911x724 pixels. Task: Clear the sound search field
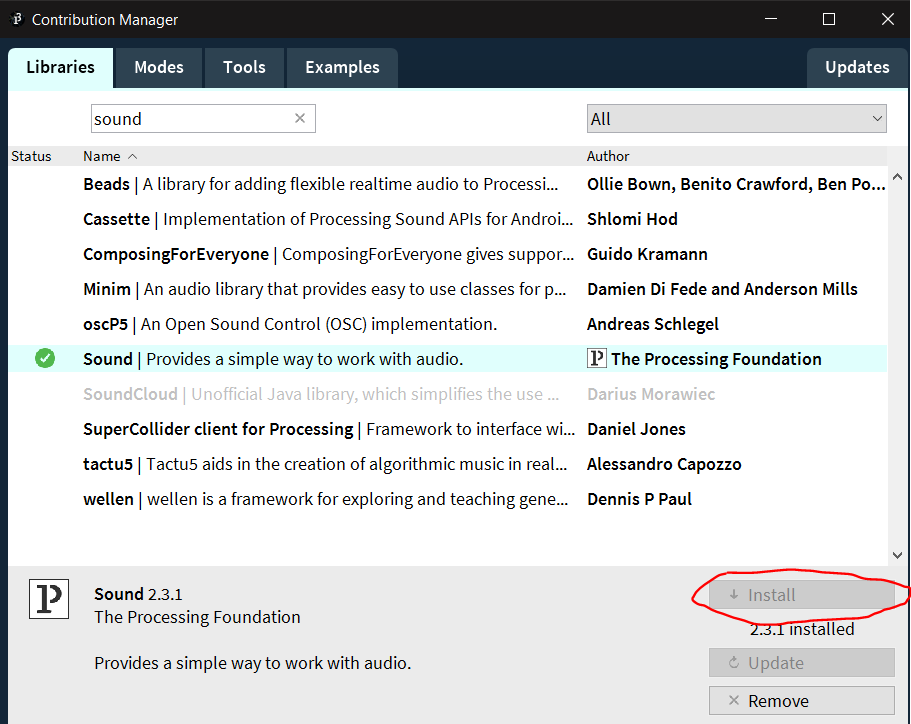[300, 119]
